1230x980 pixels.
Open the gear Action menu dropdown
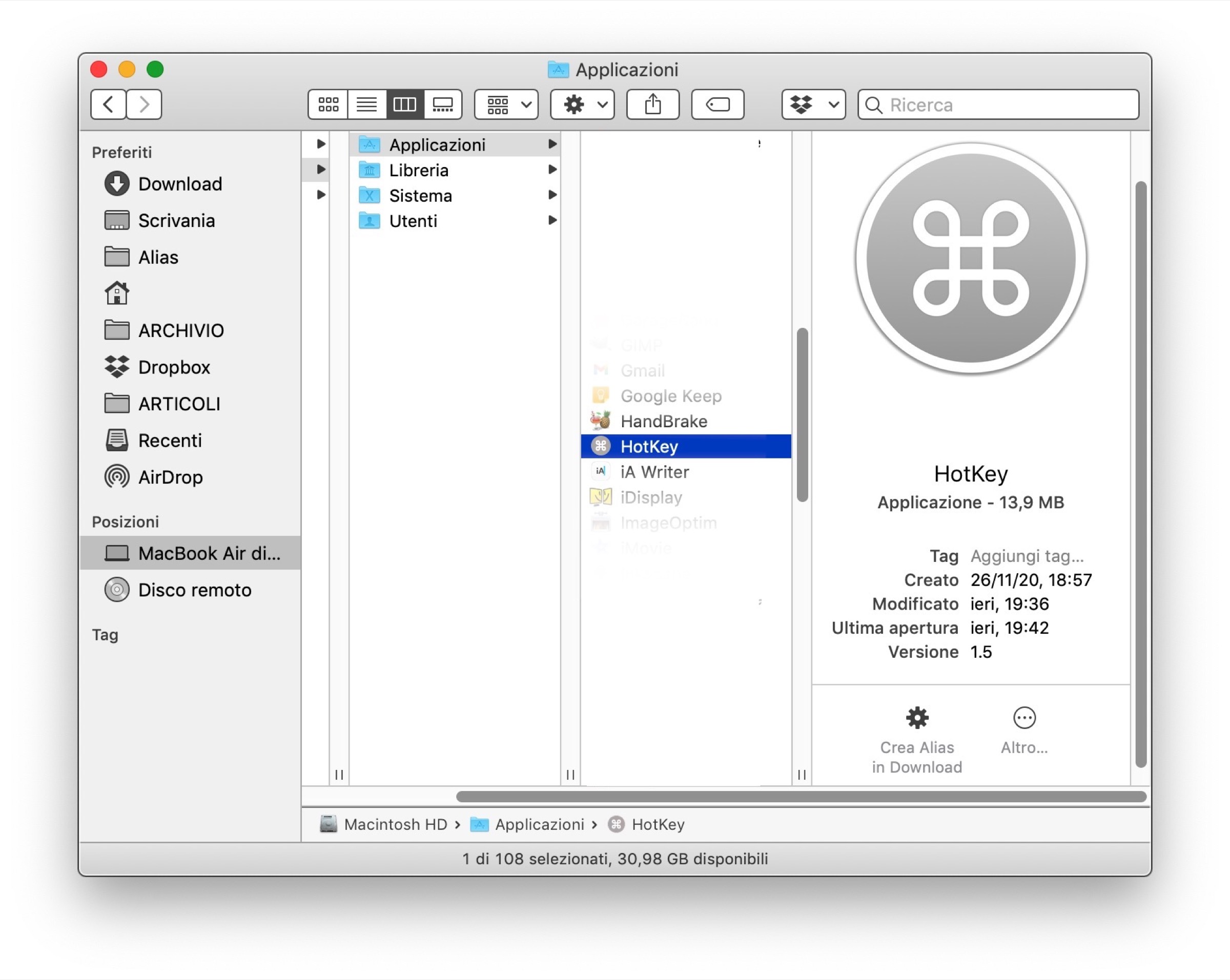(583, 105)
